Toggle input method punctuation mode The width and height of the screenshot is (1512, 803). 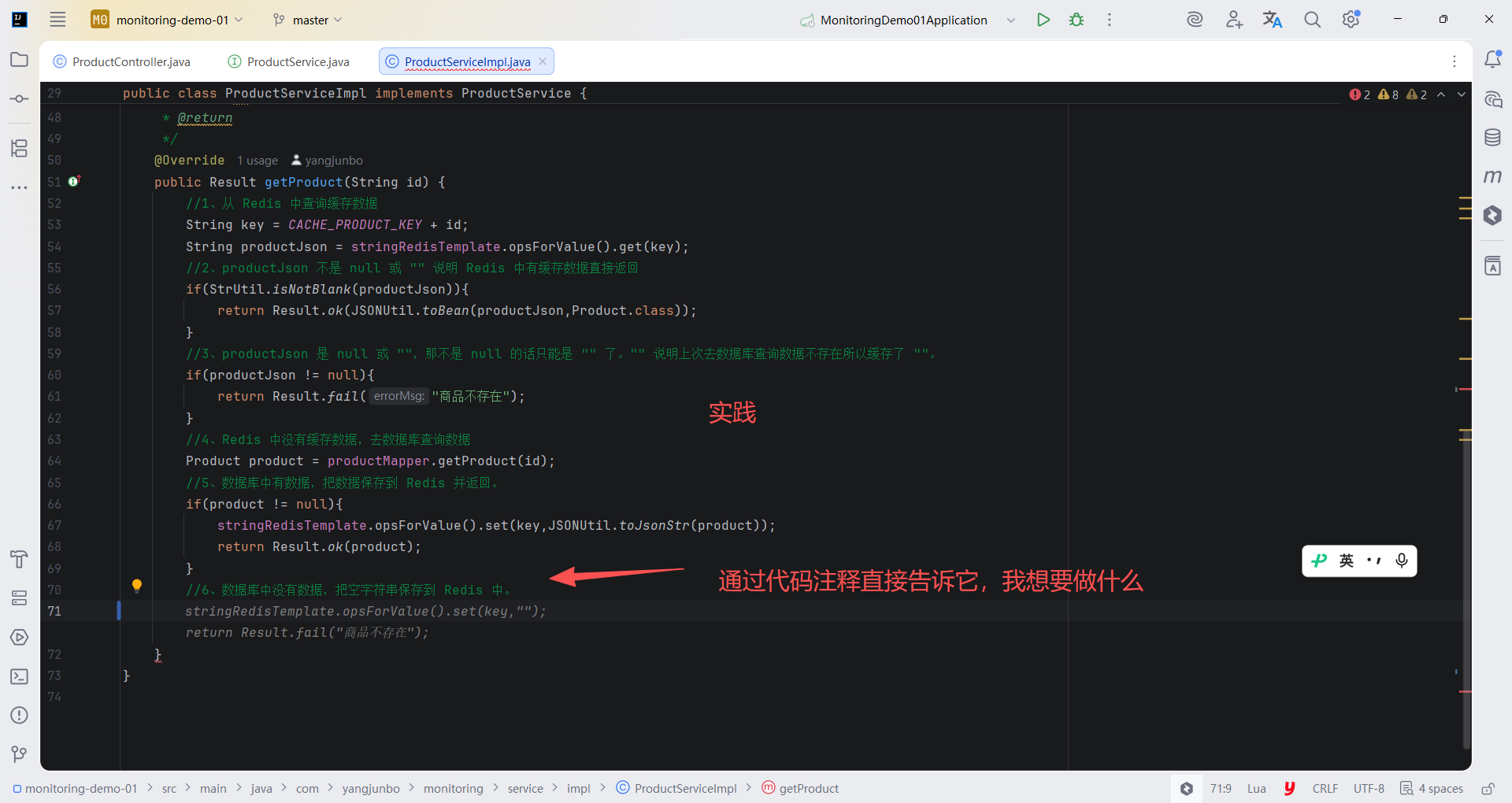point(1374,561)
